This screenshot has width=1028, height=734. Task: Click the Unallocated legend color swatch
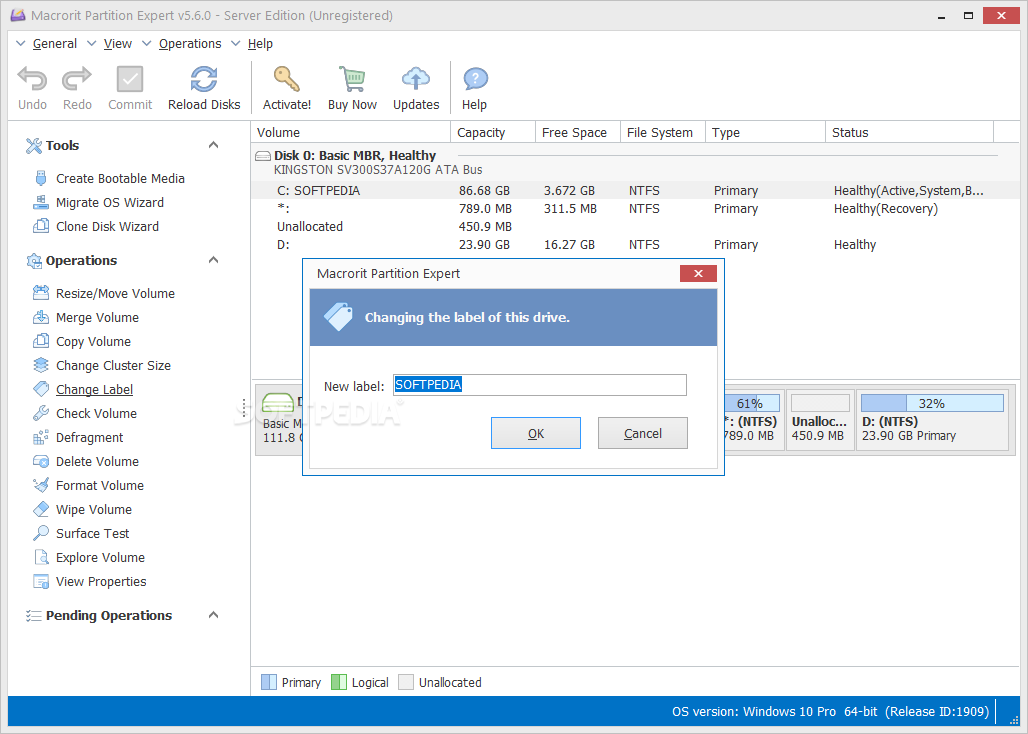pos(406,682)
